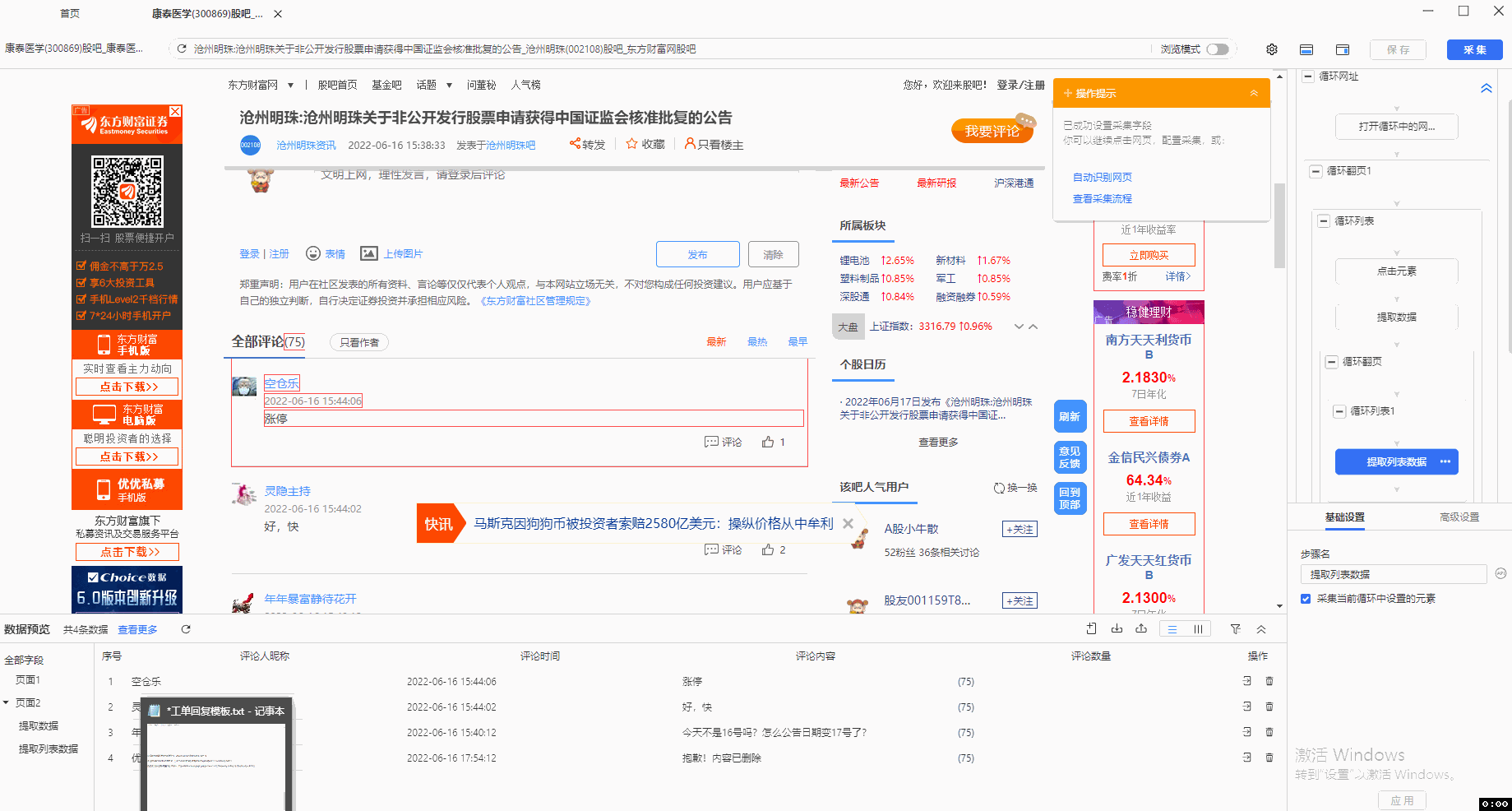Collapse the workflow panel using blue double chevron
The image size is (1512, 811).
click(1487, 88)
